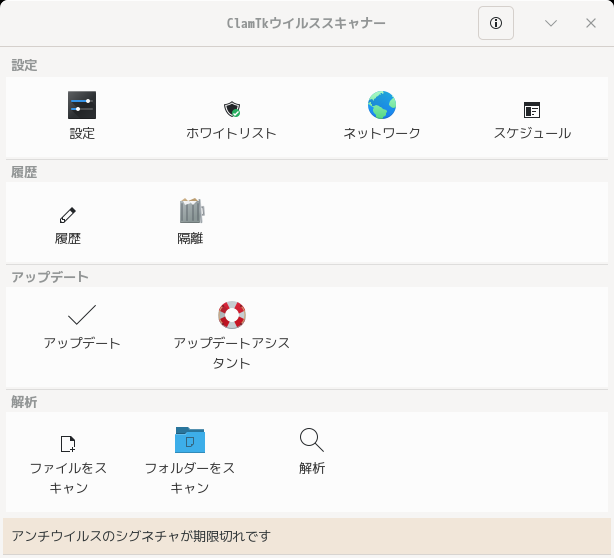The width and height of the screenshot is (614, 558).
Task: Click the アップデートアシスタント label text
Action: [x=232, y=353]
